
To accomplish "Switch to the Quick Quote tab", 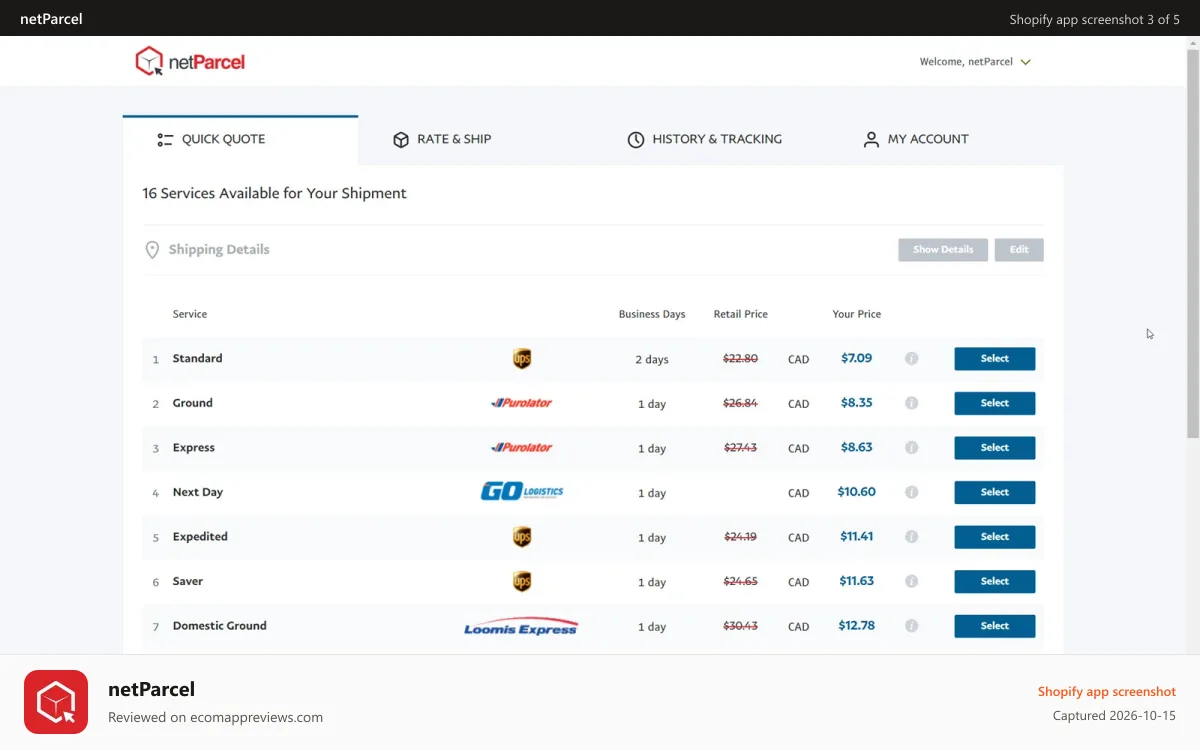I will 240,140.
